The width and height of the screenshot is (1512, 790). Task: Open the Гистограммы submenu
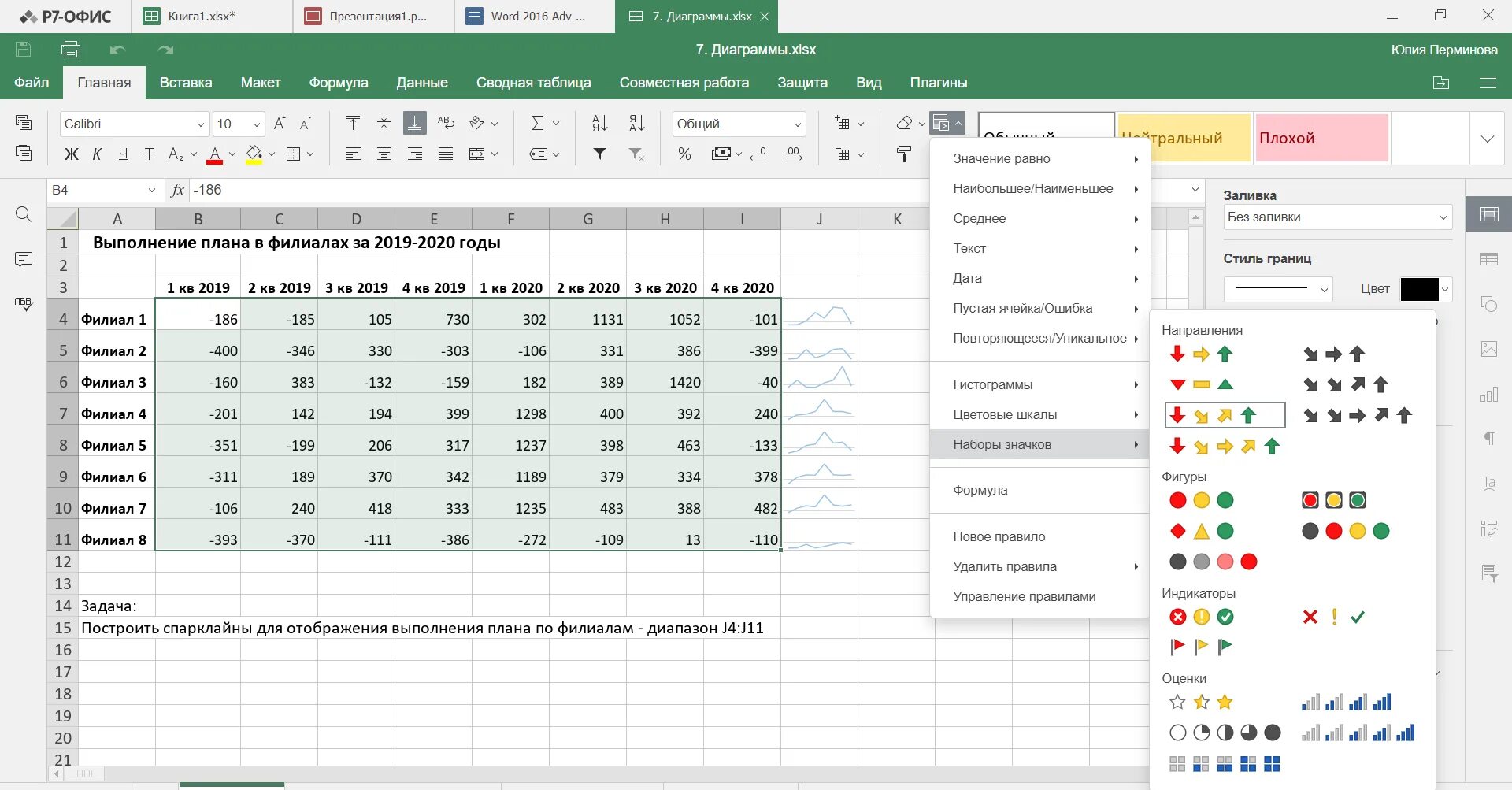tap(1039, 384)
